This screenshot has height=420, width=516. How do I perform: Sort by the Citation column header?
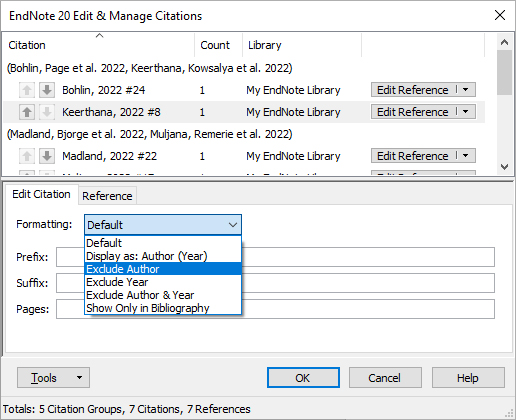[99, 45]
